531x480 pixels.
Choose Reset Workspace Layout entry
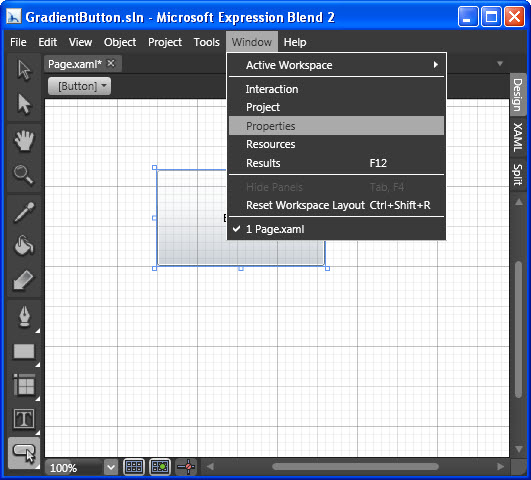tap(336, 205)
